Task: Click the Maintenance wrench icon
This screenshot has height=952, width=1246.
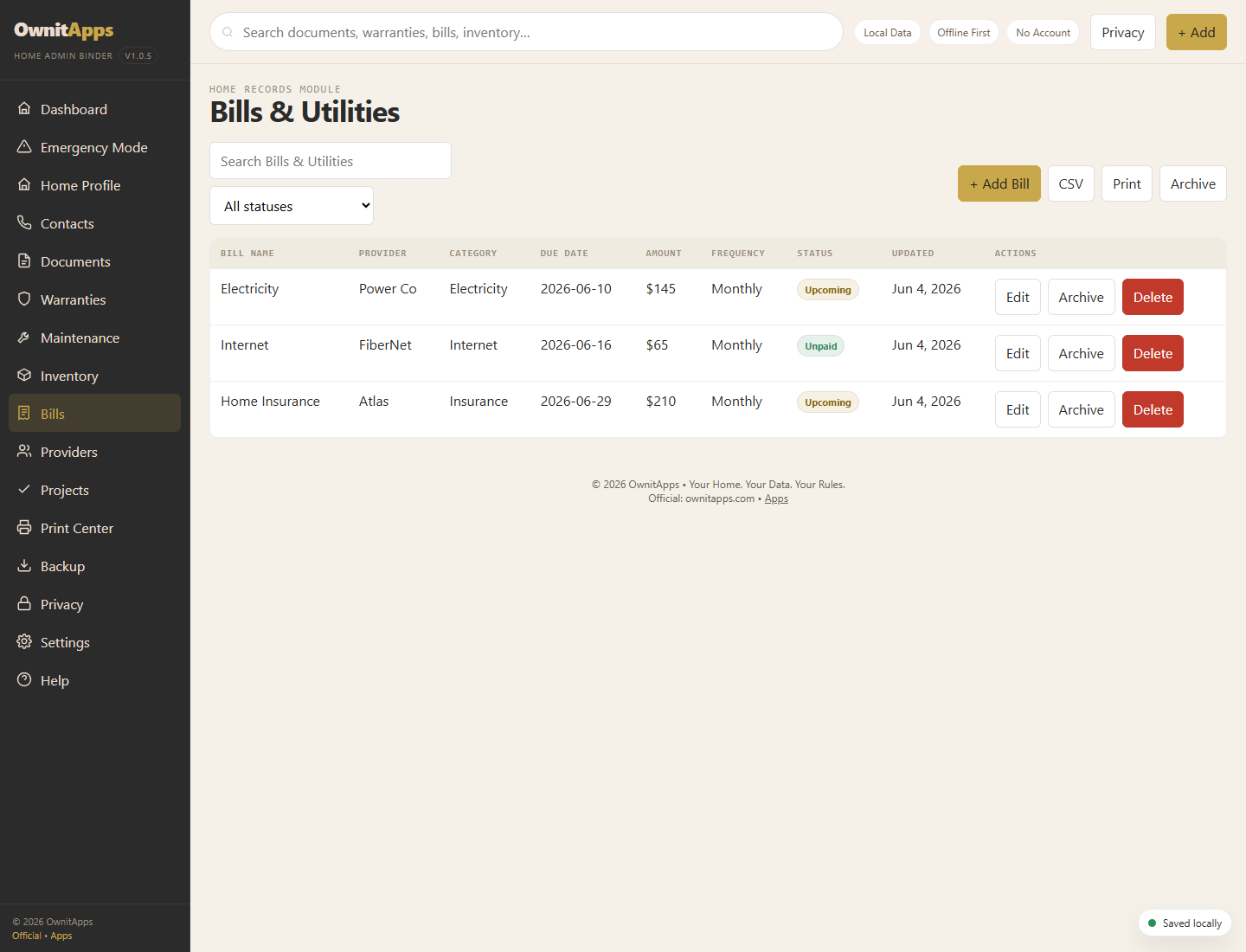Action: pos(24,338)
